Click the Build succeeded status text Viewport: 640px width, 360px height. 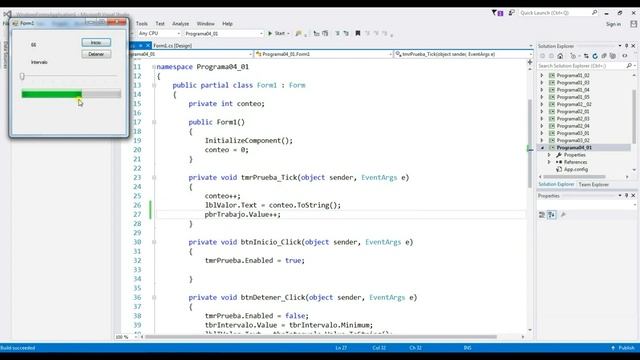tap(18, 348)
